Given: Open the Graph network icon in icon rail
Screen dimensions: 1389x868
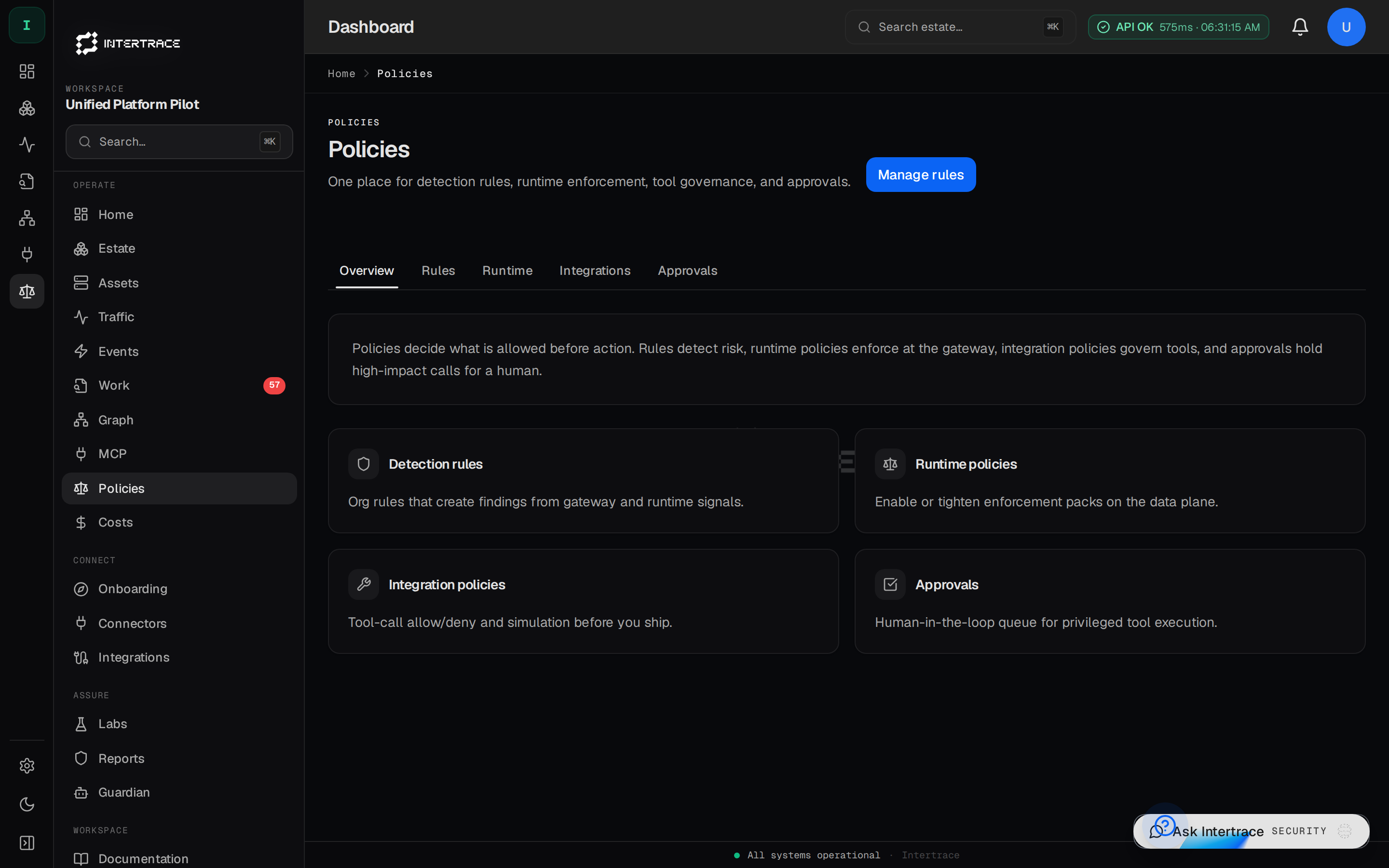Looking at the screenshot, I should (27, 218).
